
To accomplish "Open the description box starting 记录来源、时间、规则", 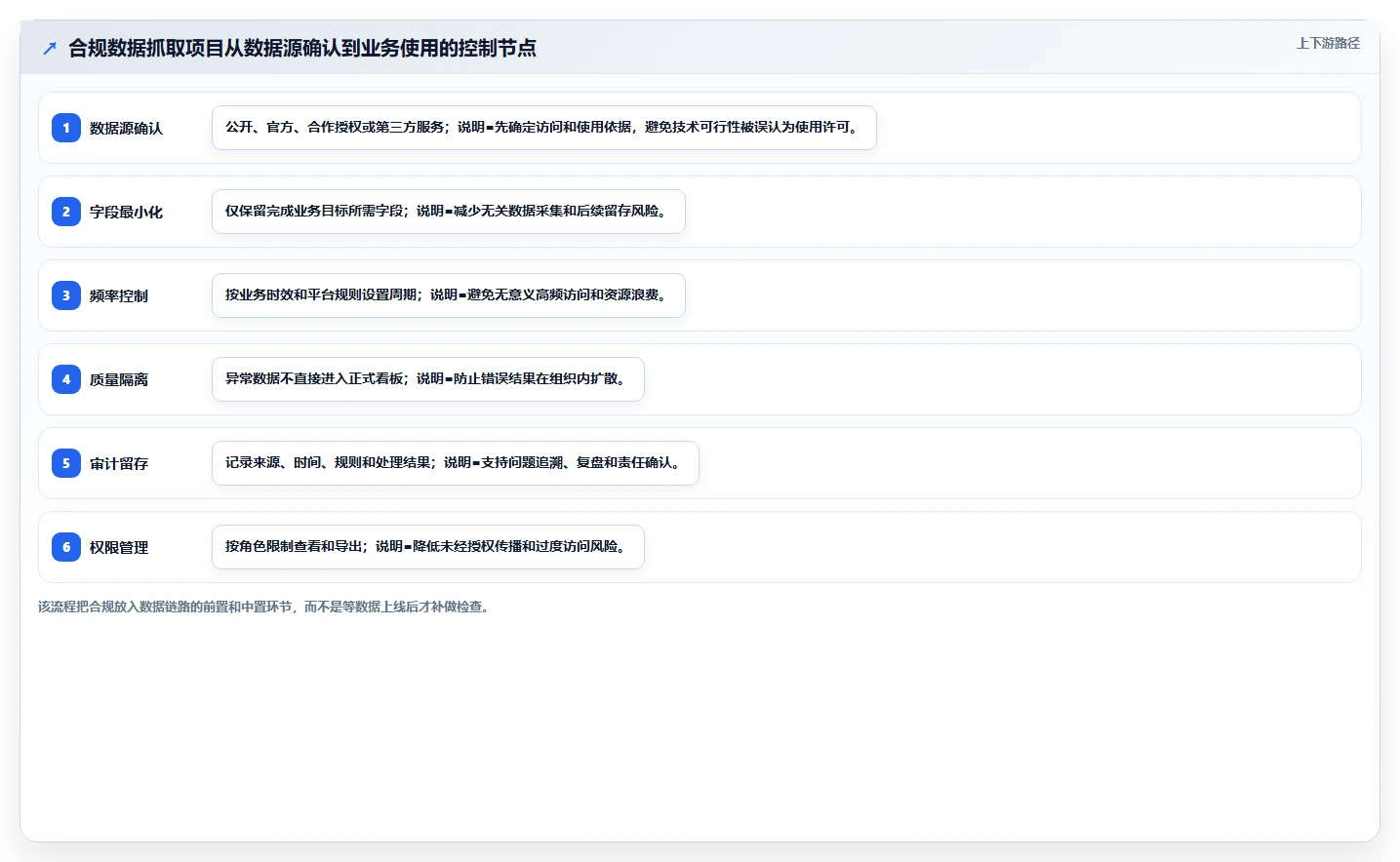I will point(456,463).
